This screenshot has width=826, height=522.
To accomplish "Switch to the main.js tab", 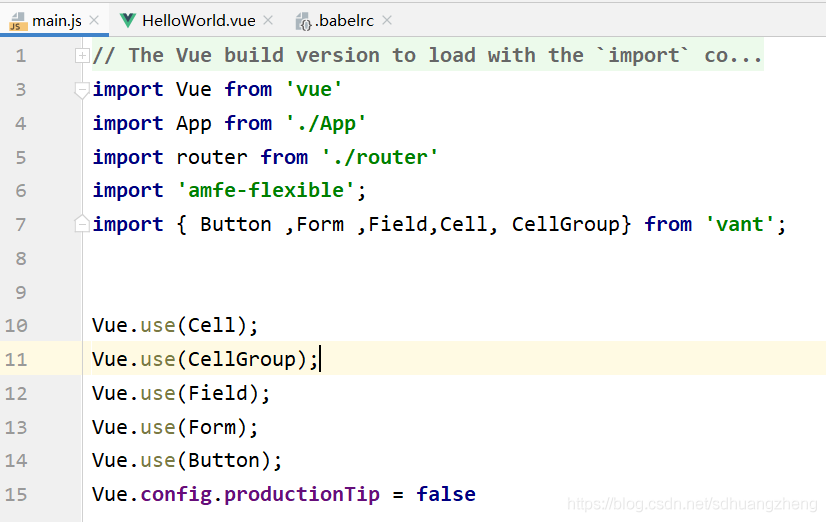I will point(56,21).
